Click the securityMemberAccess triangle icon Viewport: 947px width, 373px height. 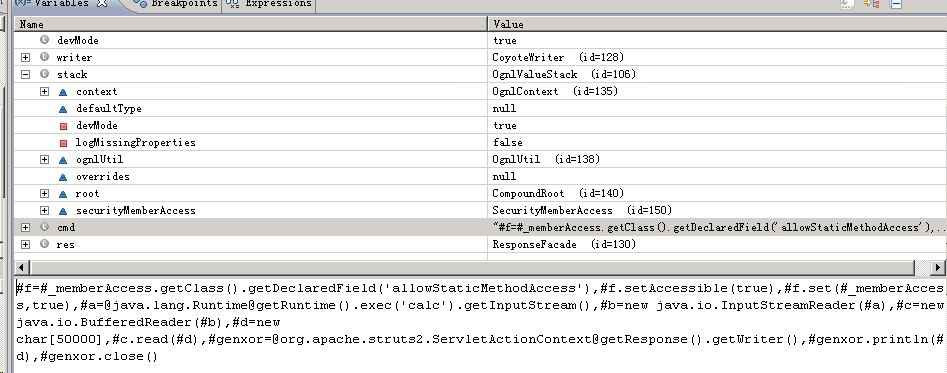click(63, 210)
